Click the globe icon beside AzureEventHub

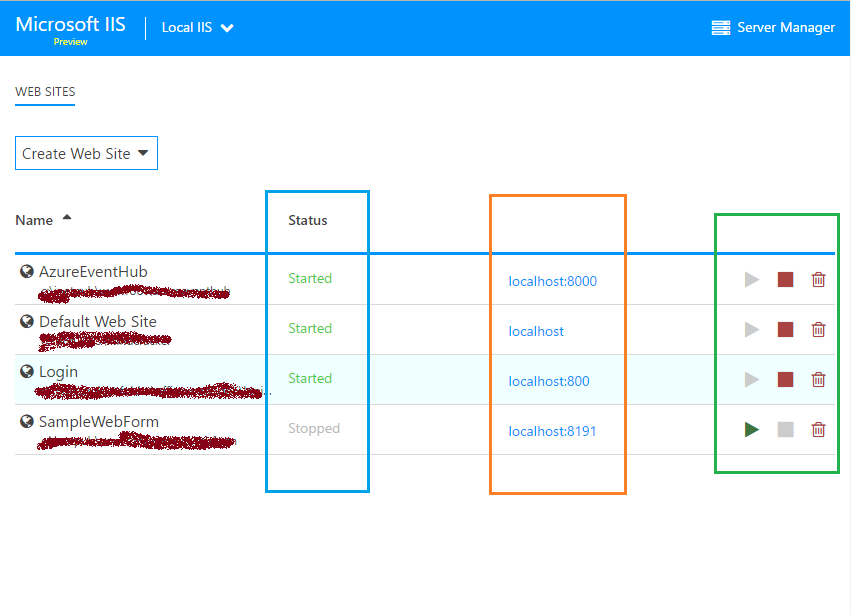pos(27,271)
